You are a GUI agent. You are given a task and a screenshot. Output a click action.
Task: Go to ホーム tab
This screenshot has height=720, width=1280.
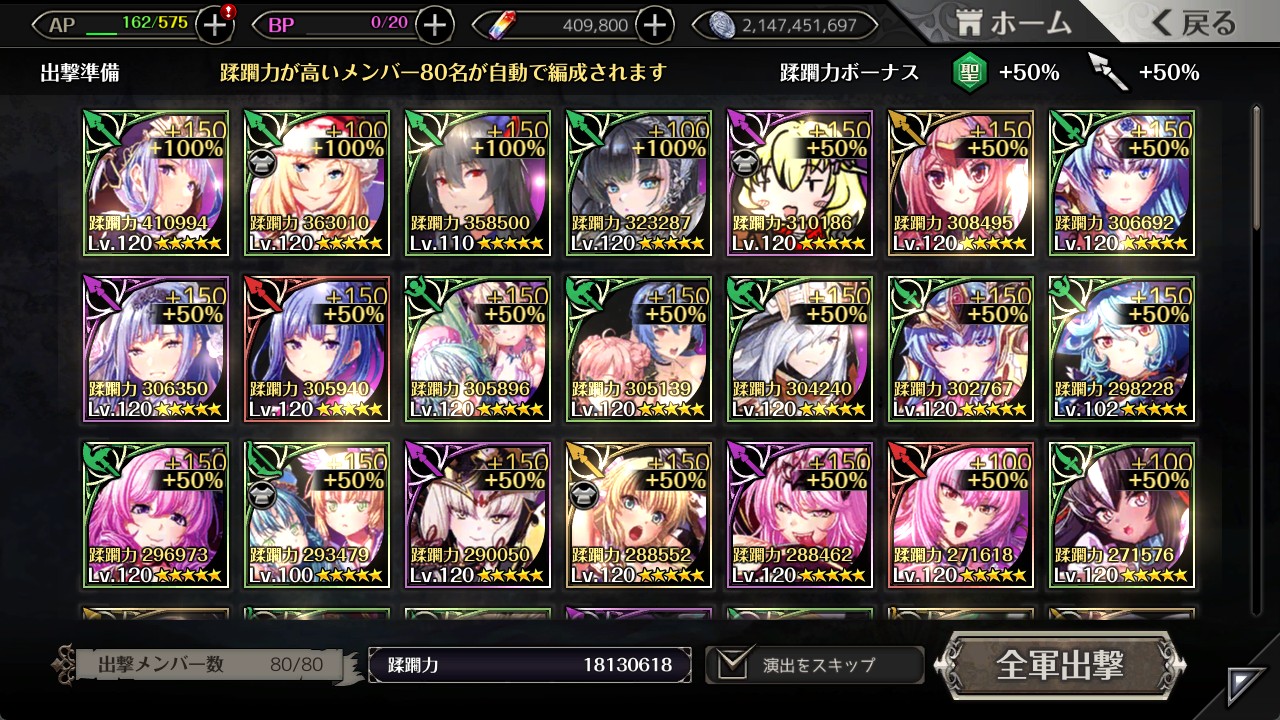[1014, 23]
